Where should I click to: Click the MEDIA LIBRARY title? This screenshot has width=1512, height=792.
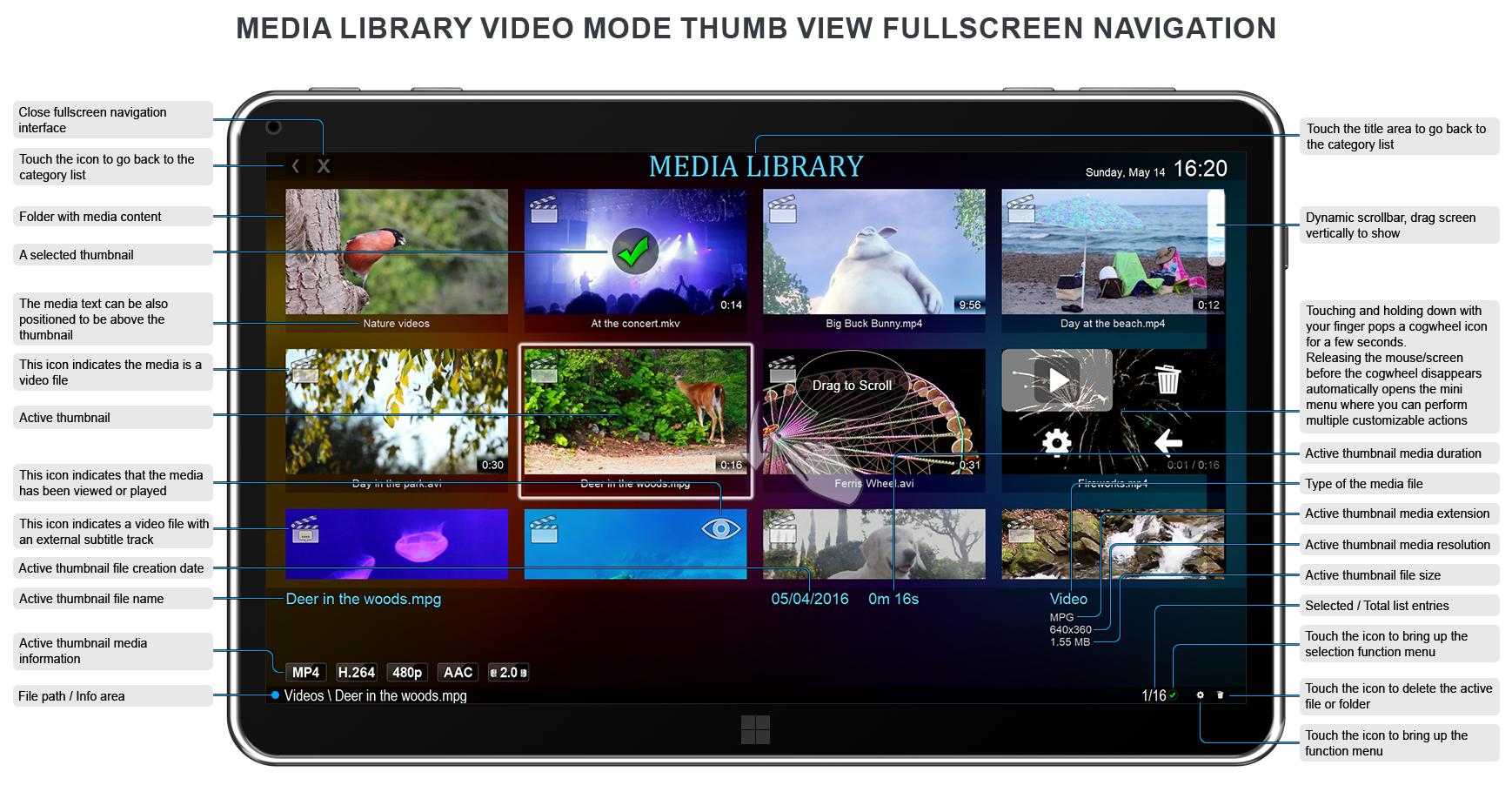tap(755, 166)
